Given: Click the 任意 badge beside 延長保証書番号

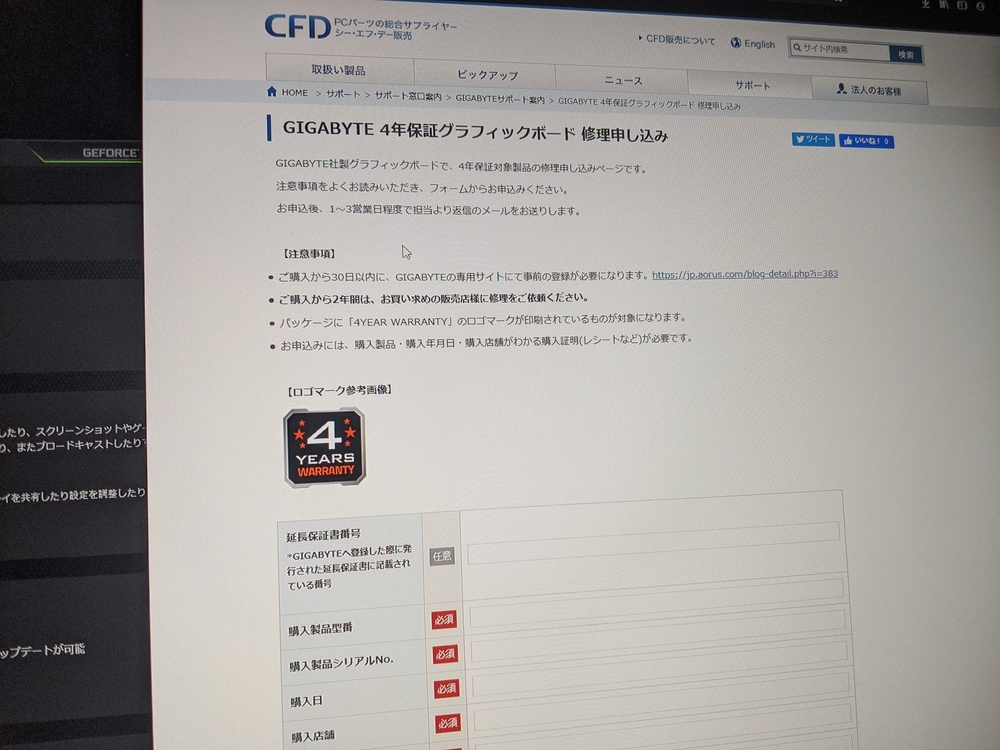Looking at the screenshot, I should pyautogui.click(x=441, y=556).
